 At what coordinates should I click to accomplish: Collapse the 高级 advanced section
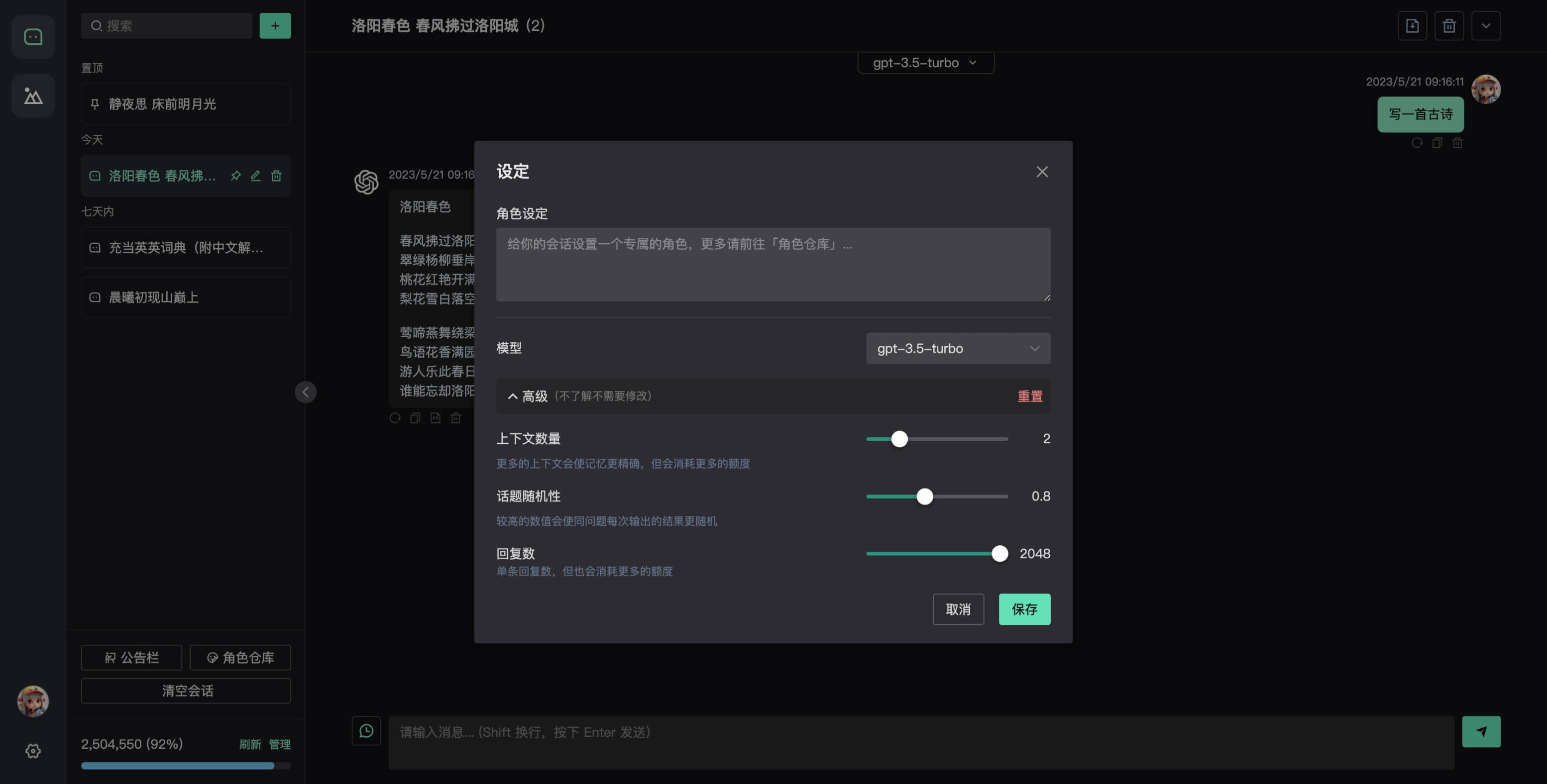point(512,396)
